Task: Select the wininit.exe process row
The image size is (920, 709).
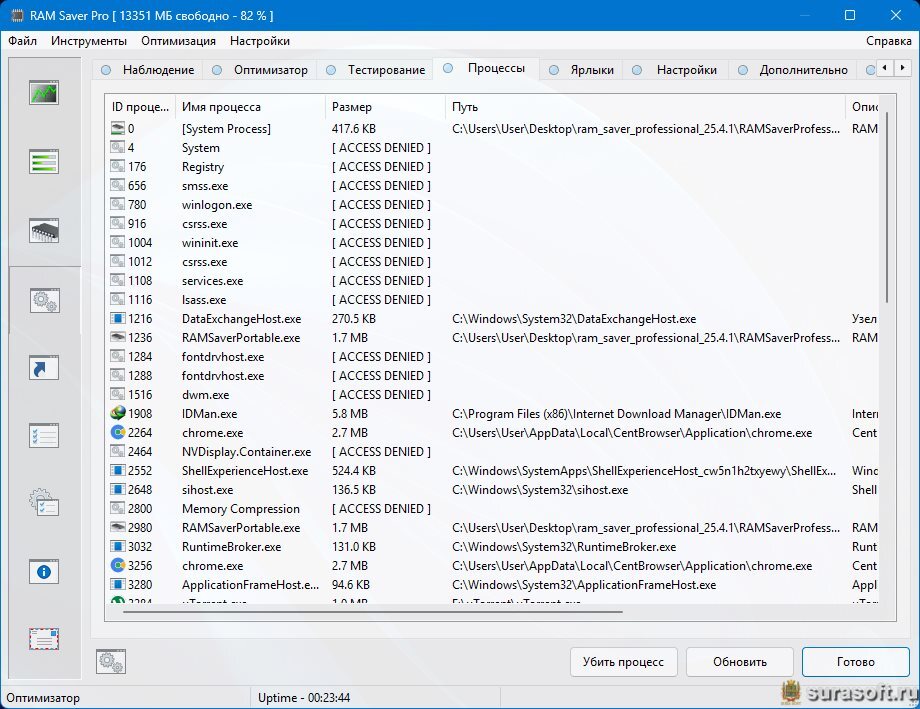Action: pos(492,242)
